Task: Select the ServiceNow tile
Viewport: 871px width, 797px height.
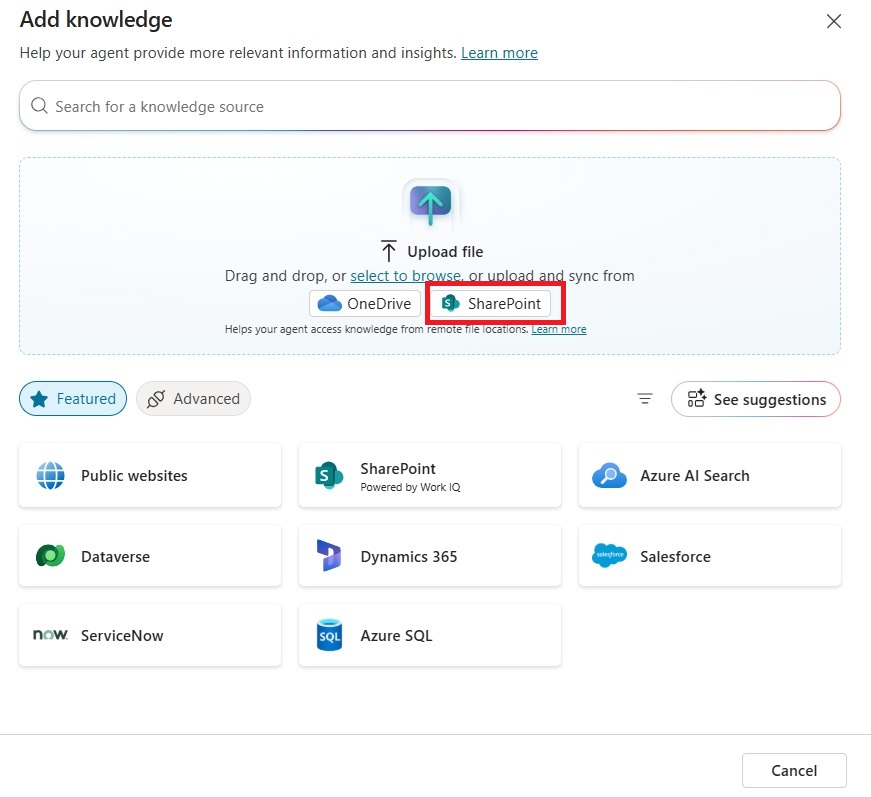Action: (150, 636)
